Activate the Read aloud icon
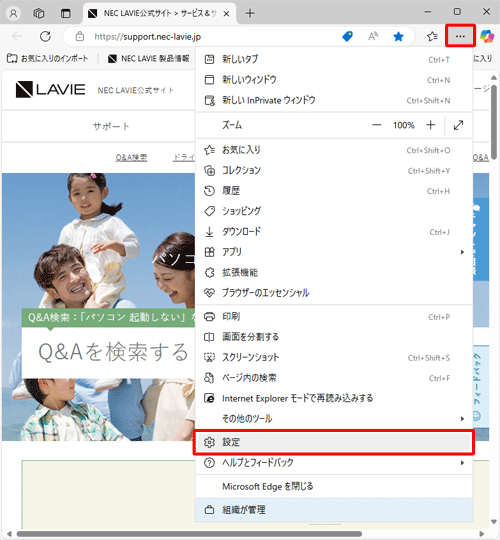This screenshot has width=500, height=540. tap(373, 36)
